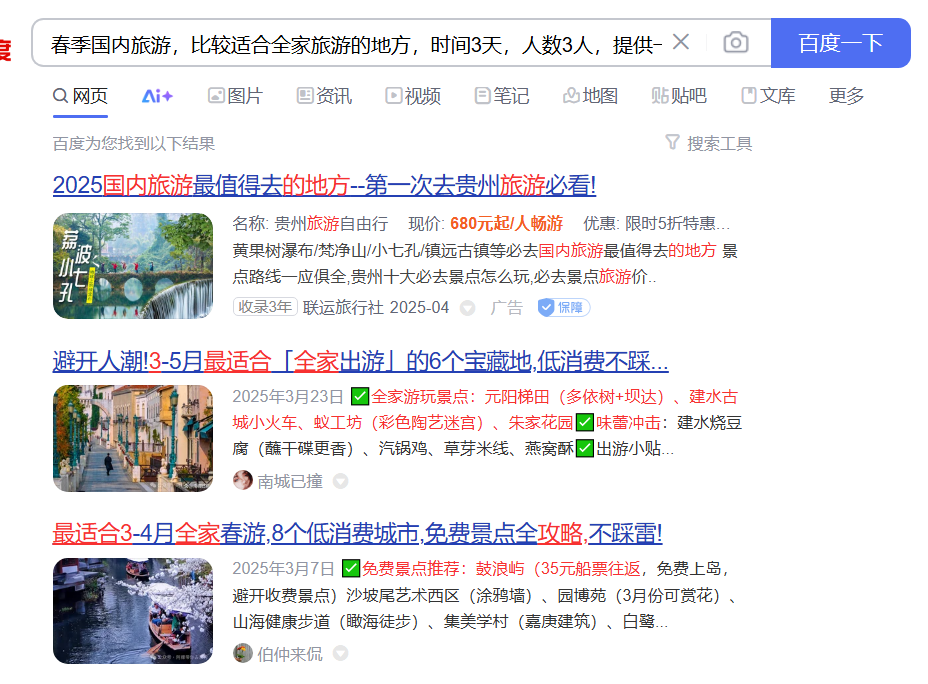Click snippet text 全家游玩景点：元阳梯田
The width and height of the screenshot is (928, 684).
[x=460, y=396]
